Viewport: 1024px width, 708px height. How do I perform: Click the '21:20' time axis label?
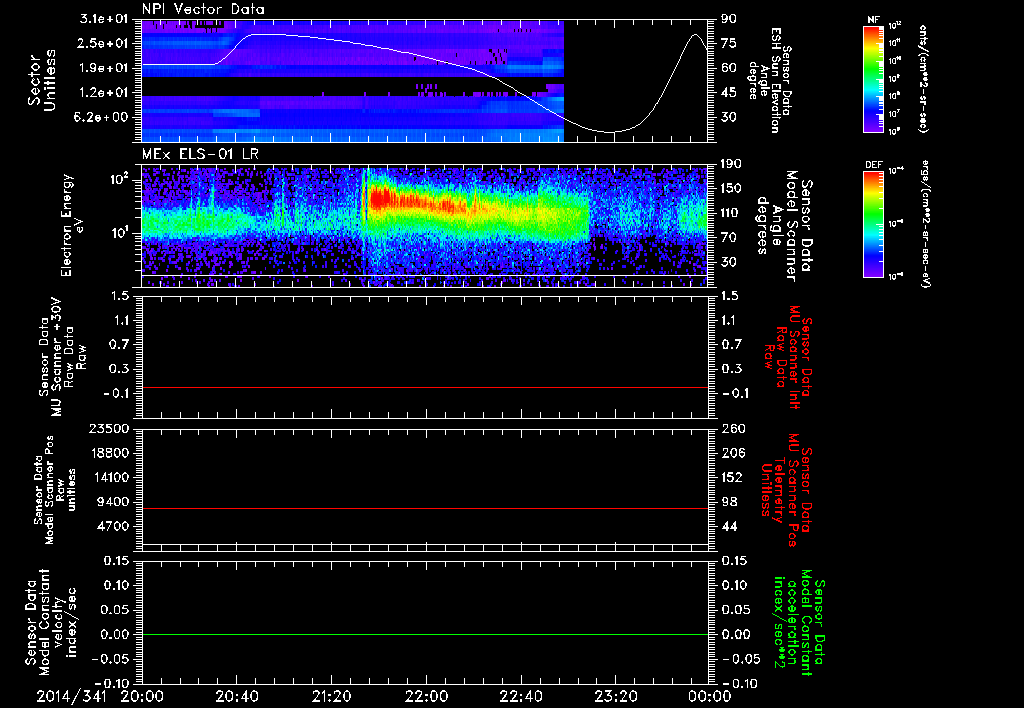click(x=330, y=696)
